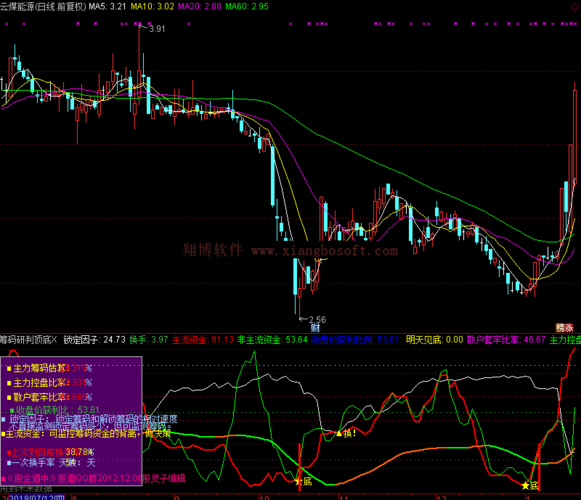Click the 精涨 badge at the chart's right edge
This screenshot has height=500, width=581.
click(564, 328)
